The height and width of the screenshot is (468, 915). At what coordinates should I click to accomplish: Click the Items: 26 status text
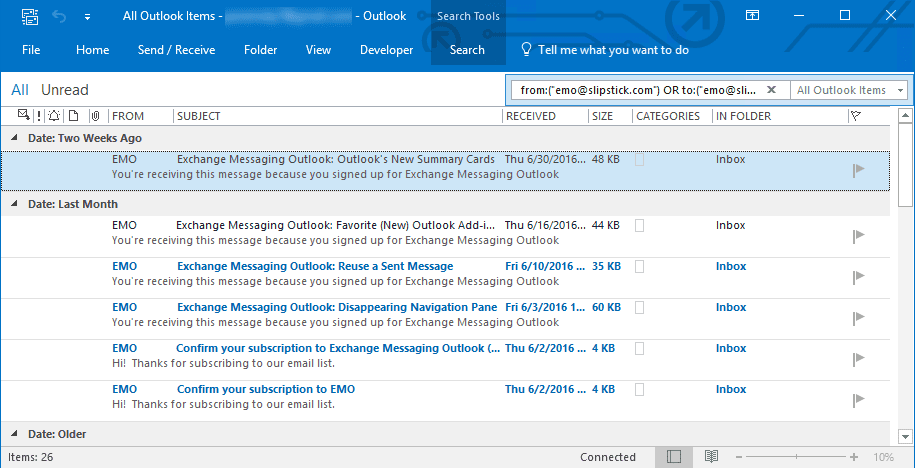tap(30, 457)
